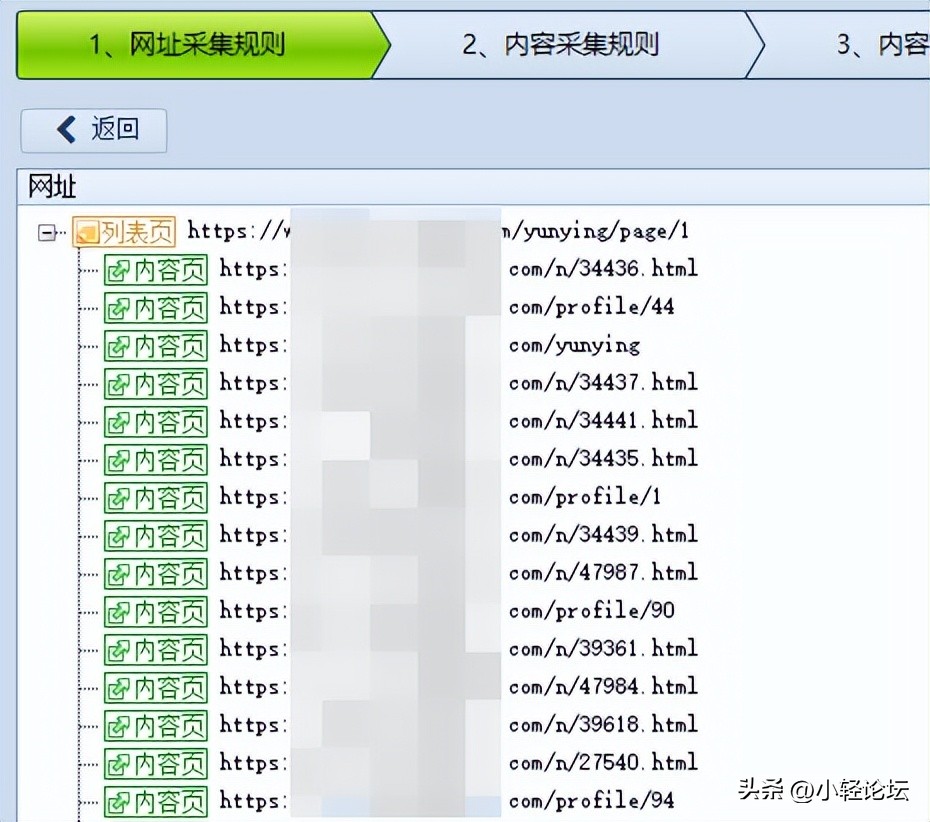Select URL text com/n/34437.html

pos(603,383)
